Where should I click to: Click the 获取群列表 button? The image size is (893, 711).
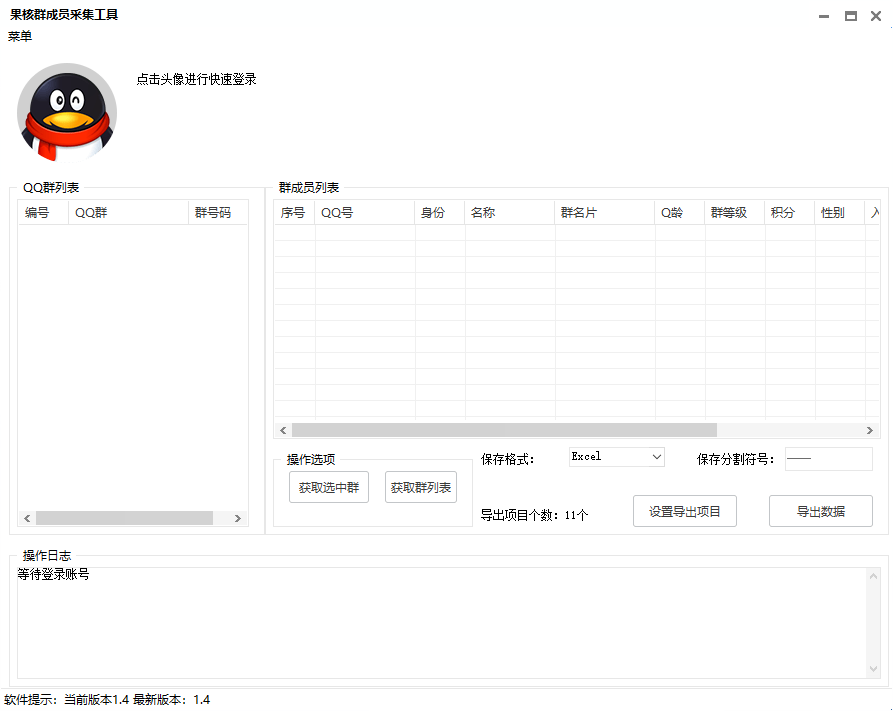click(421, 487)
